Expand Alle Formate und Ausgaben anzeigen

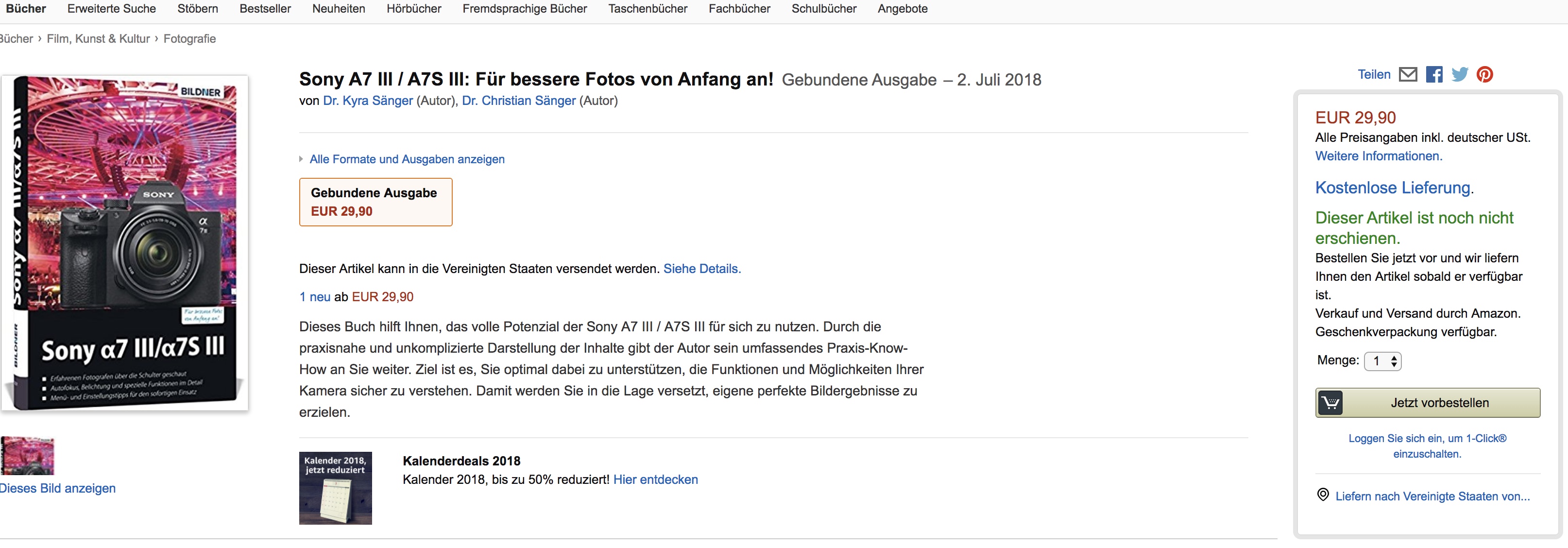pyautogui.click(x=407, y=159)
